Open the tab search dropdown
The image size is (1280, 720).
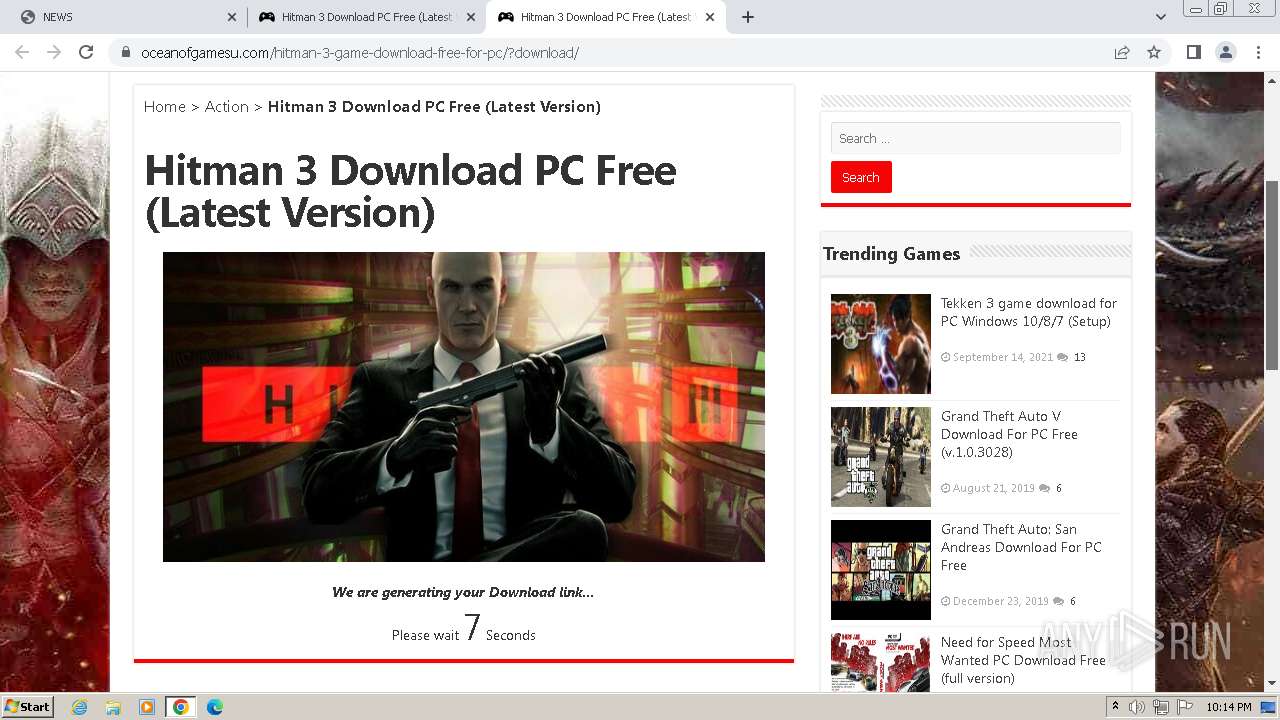(x=1161, y=17)
